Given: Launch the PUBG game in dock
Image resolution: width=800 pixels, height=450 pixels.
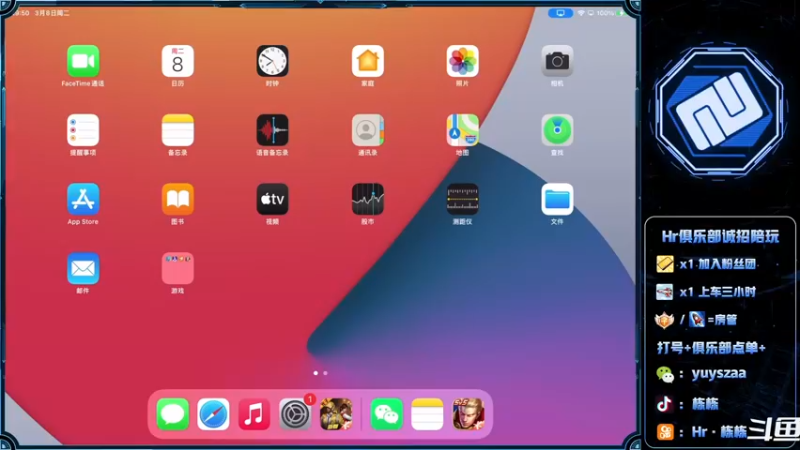Looking at the screenshot, I should click(336, 414).
